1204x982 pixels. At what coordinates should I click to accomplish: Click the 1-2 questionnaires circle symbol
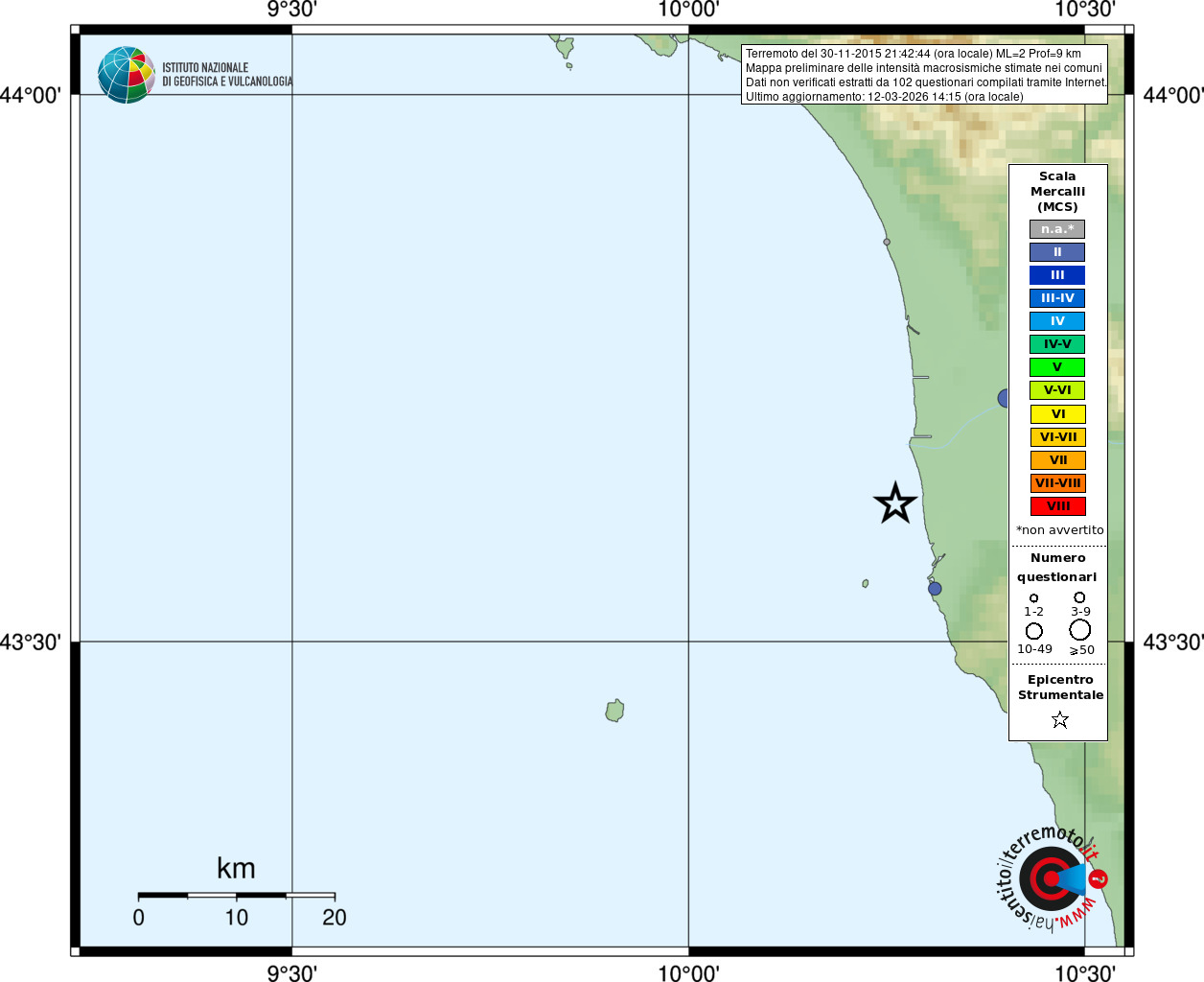point(1033,597)
